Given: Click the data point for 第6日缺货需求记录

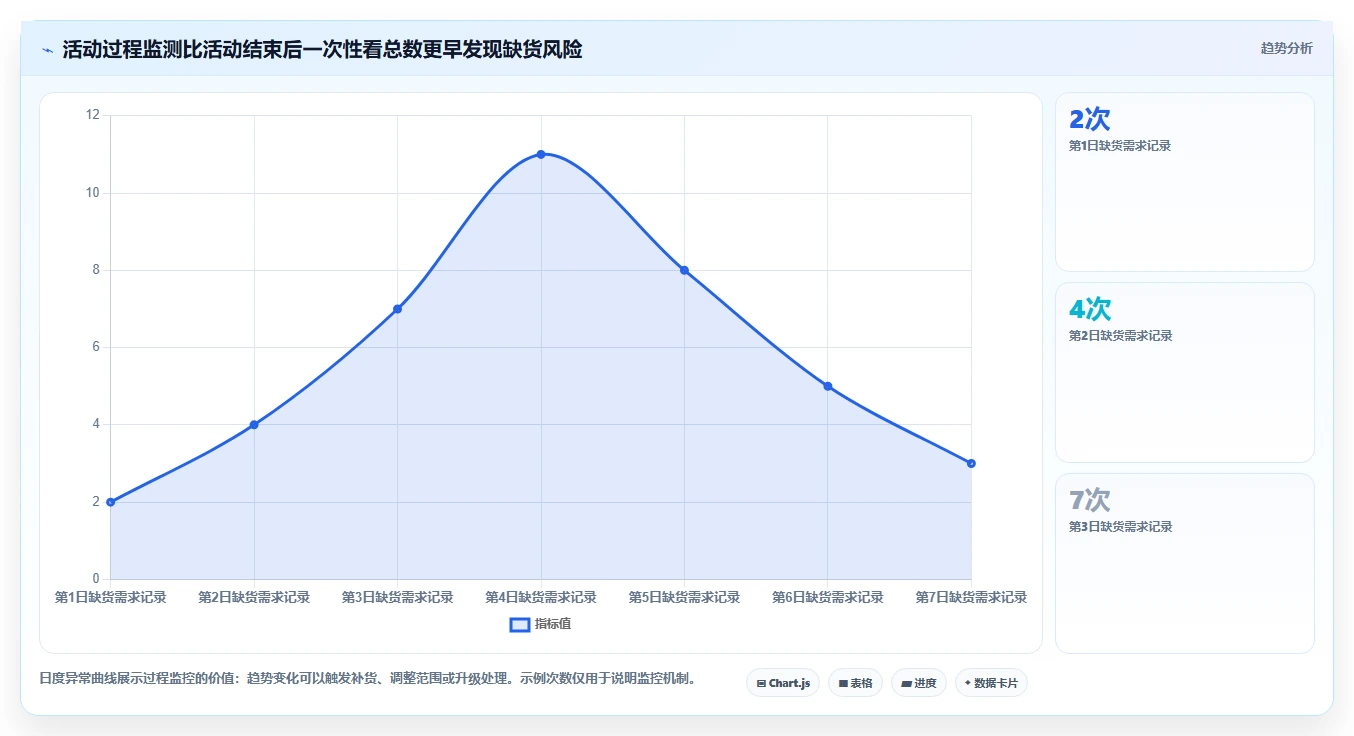Looking at the screenshot, I should (x=828, y=386).
